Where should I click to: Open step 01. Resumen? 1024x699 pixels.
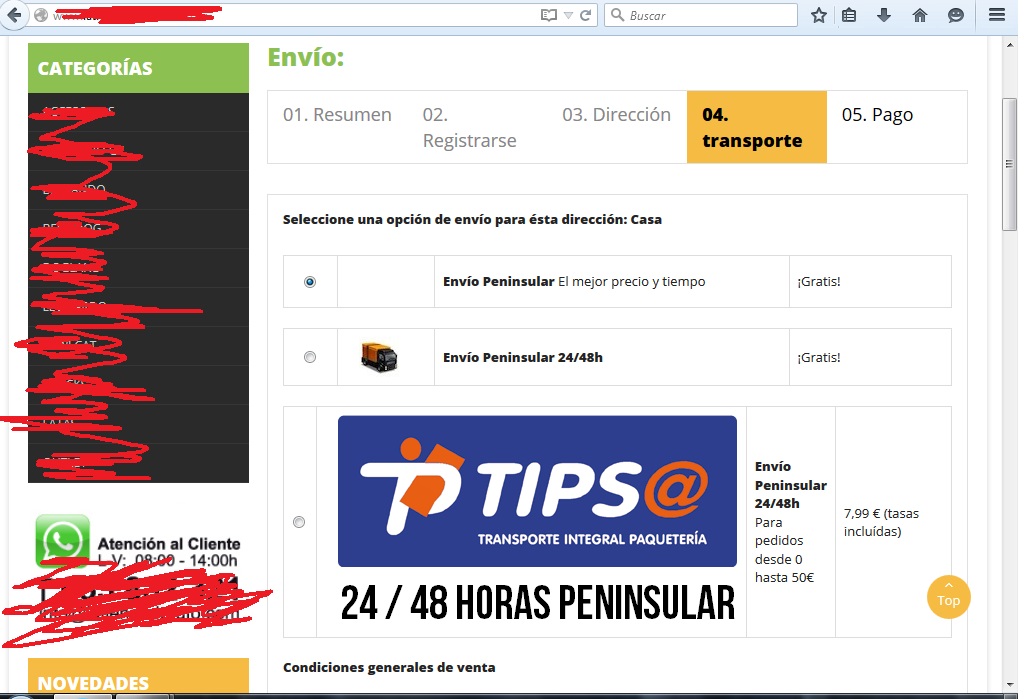click(x=337, y=114)
